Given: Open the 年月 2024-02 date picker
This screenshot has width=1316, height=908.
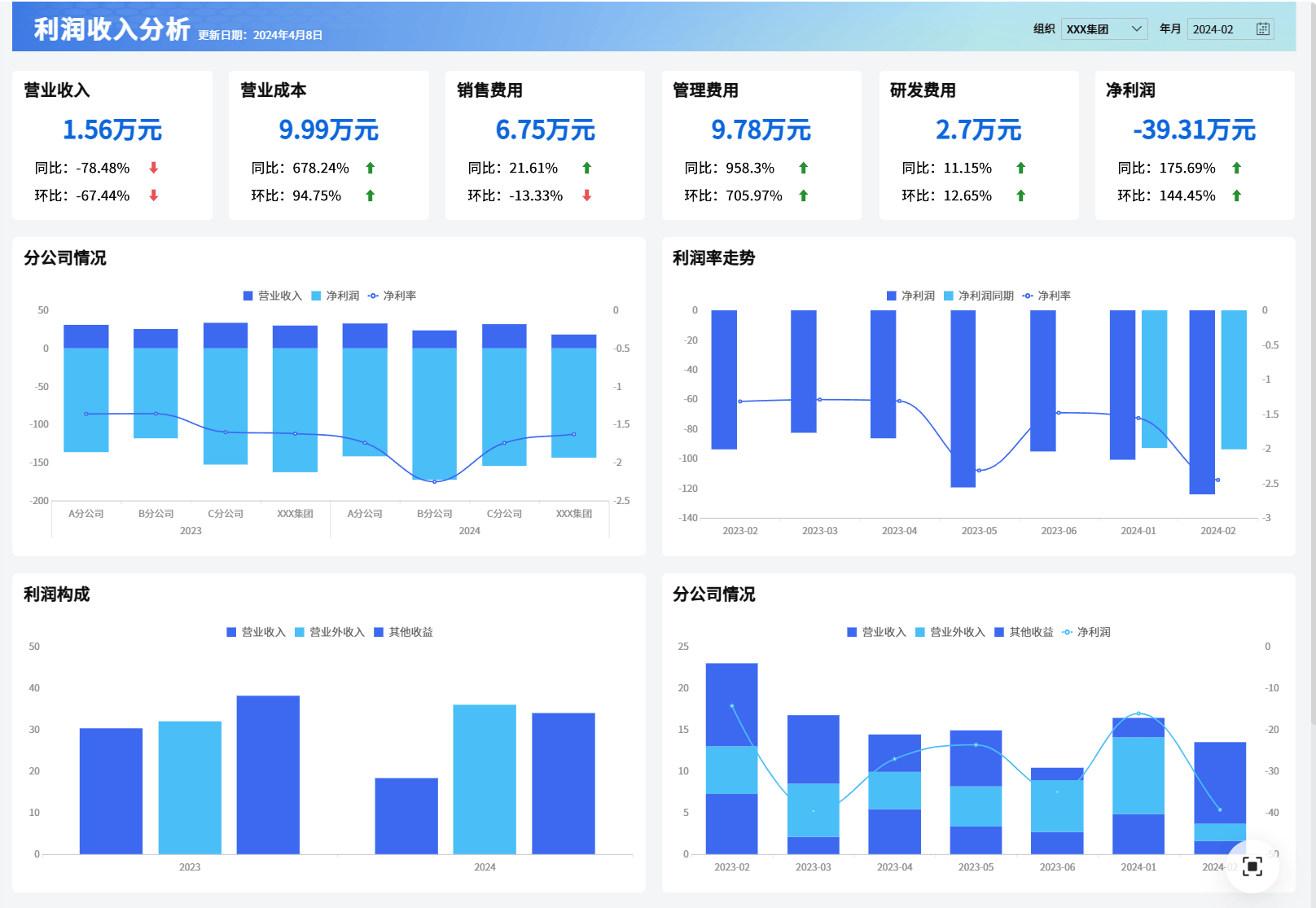Looking at the screenshot, I should click(x=1230, y=29).
